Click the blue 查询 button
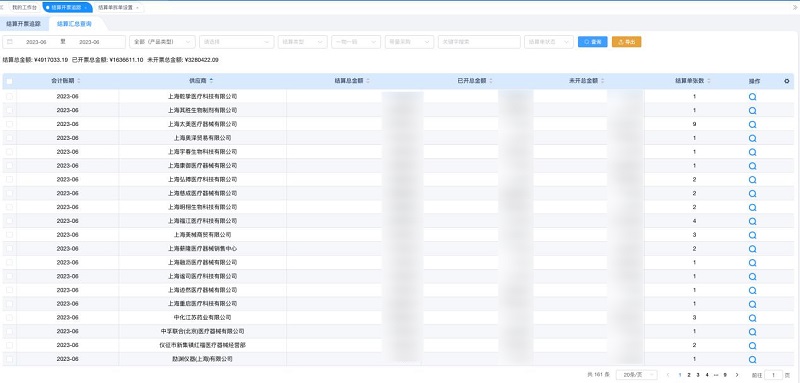This screenshot has width=800, height=383. 592,42
